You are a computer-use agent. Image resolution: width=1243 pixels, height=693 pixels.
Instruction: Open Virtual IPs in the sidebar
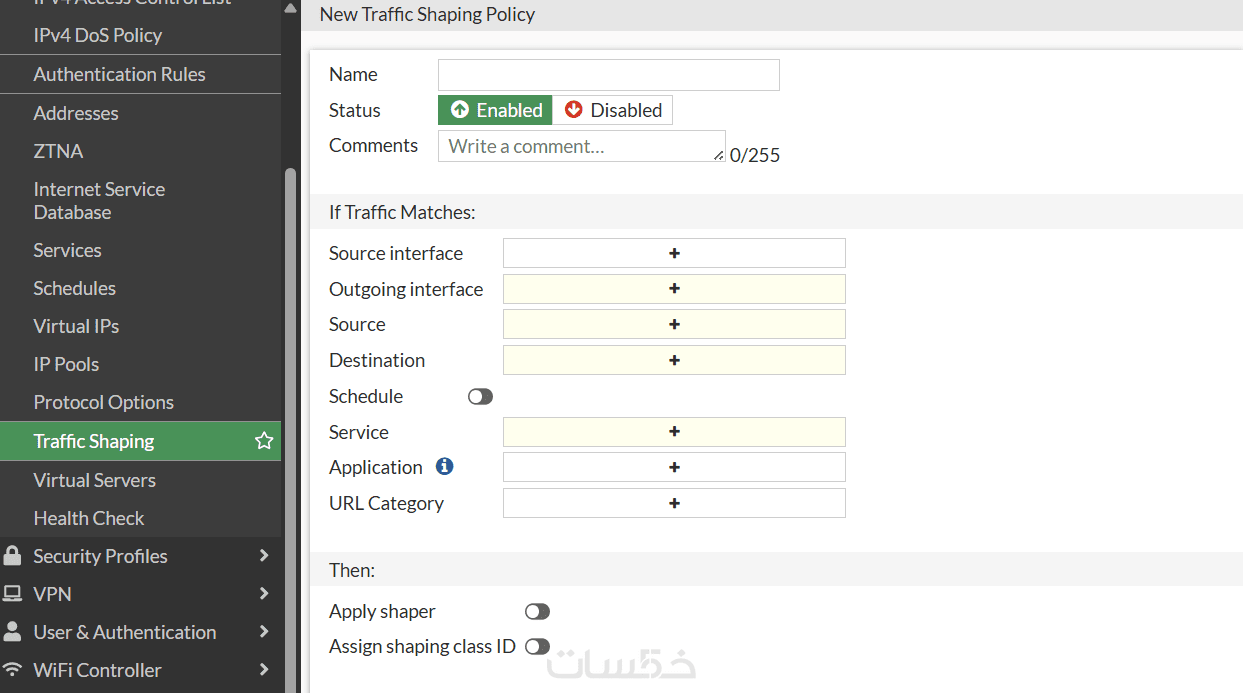(76, 326)
